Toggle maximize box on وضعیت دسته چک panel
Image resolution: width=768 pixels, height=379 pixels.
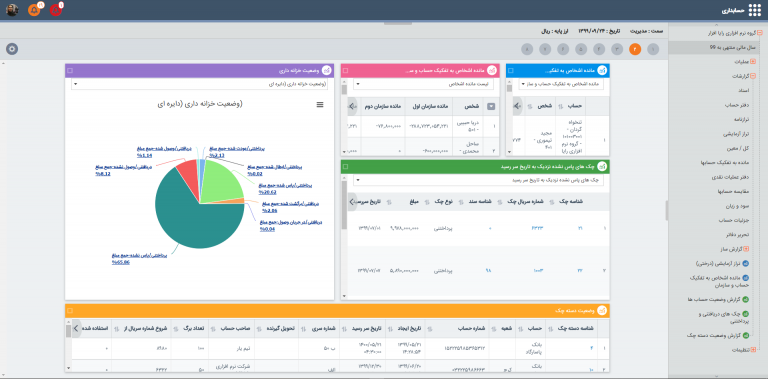[x=70, y=311]
